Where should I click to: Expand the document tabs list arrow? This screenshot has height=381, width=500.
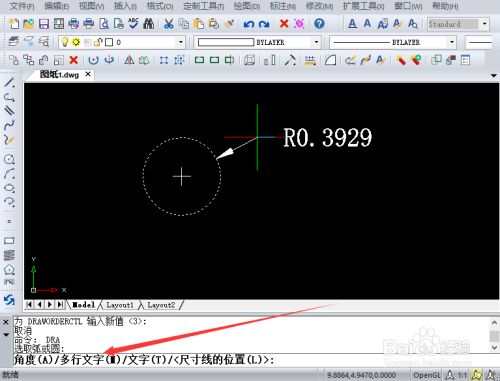494,76
